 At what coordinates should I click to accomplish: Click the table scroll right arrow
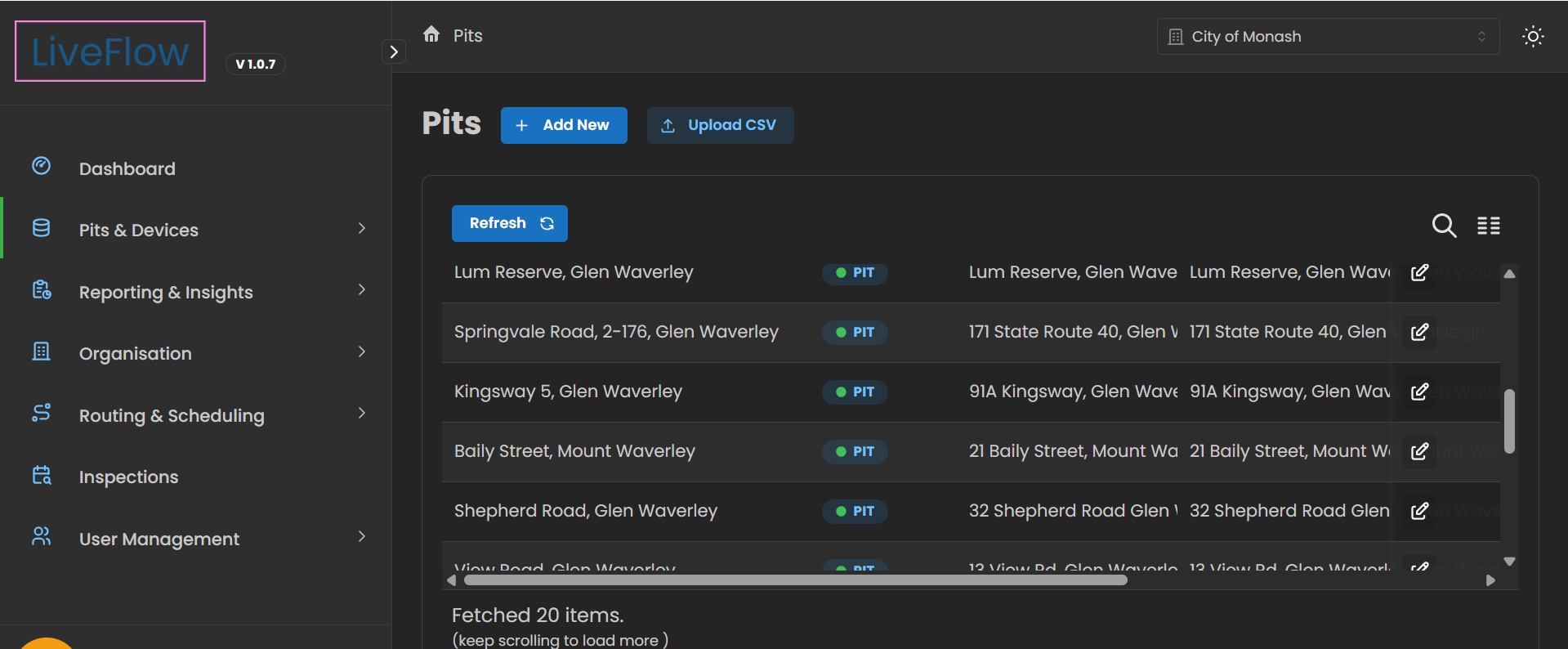pos(1490,580)
